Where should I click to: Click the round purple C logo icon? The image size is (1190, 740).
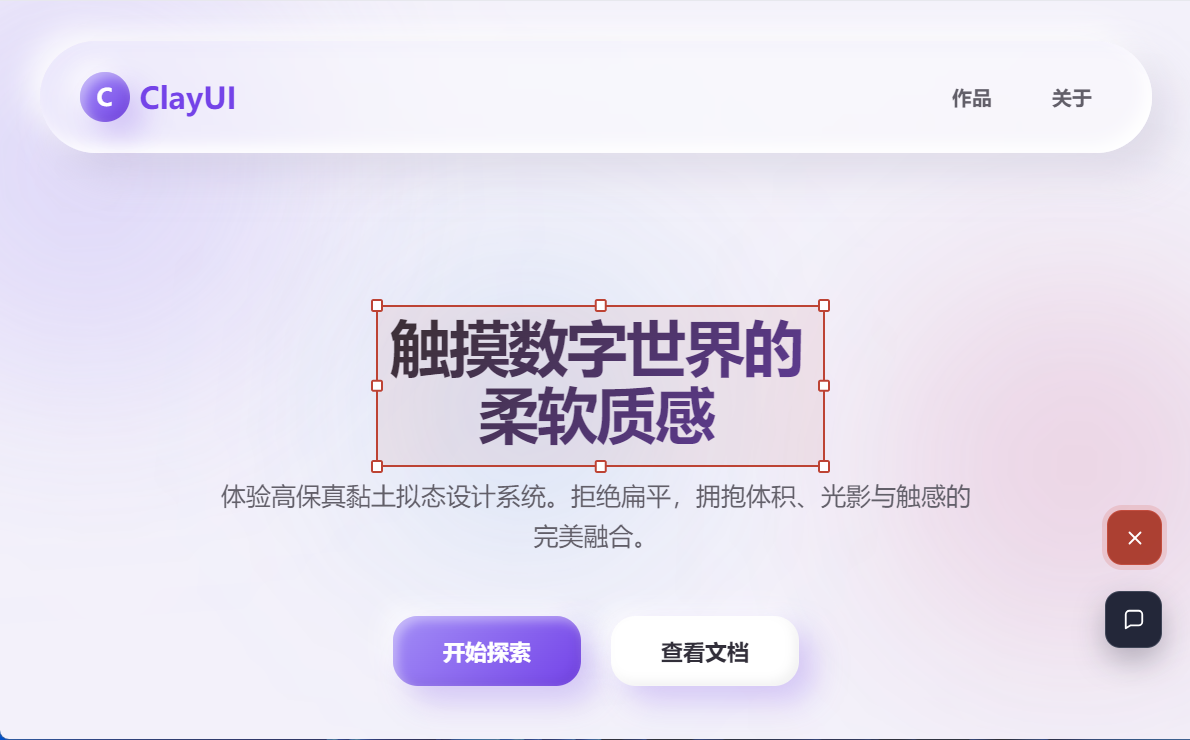[x=105, y=97]
